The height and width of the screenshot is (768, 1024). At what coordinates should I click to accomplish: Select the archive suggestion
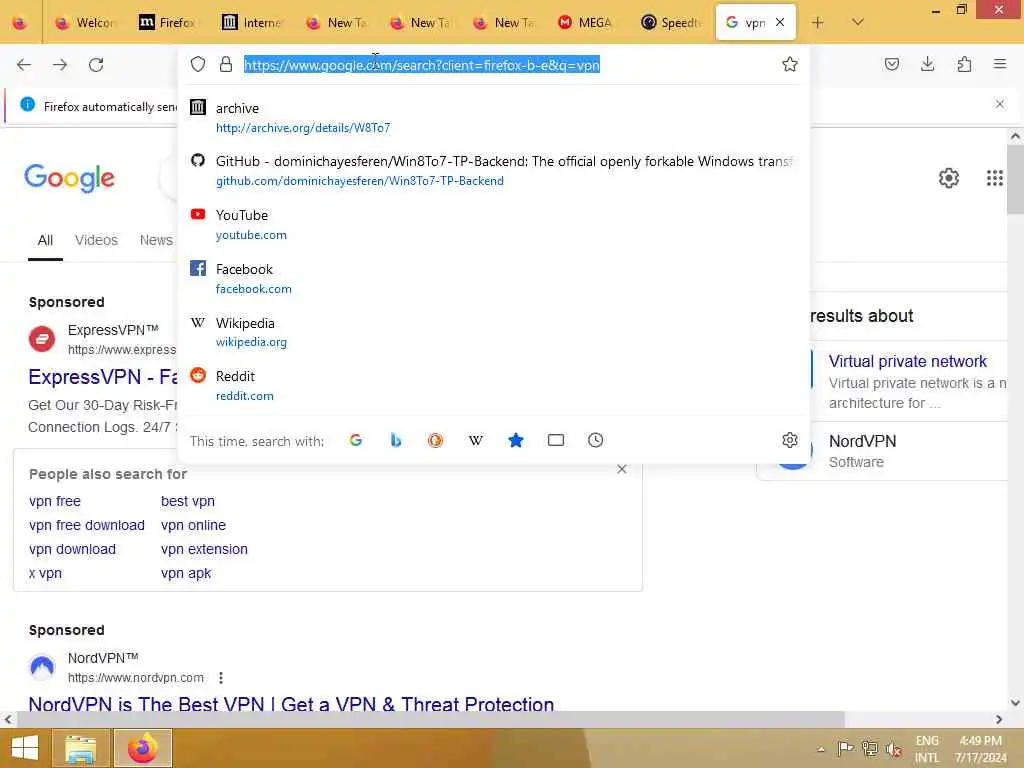493,118
